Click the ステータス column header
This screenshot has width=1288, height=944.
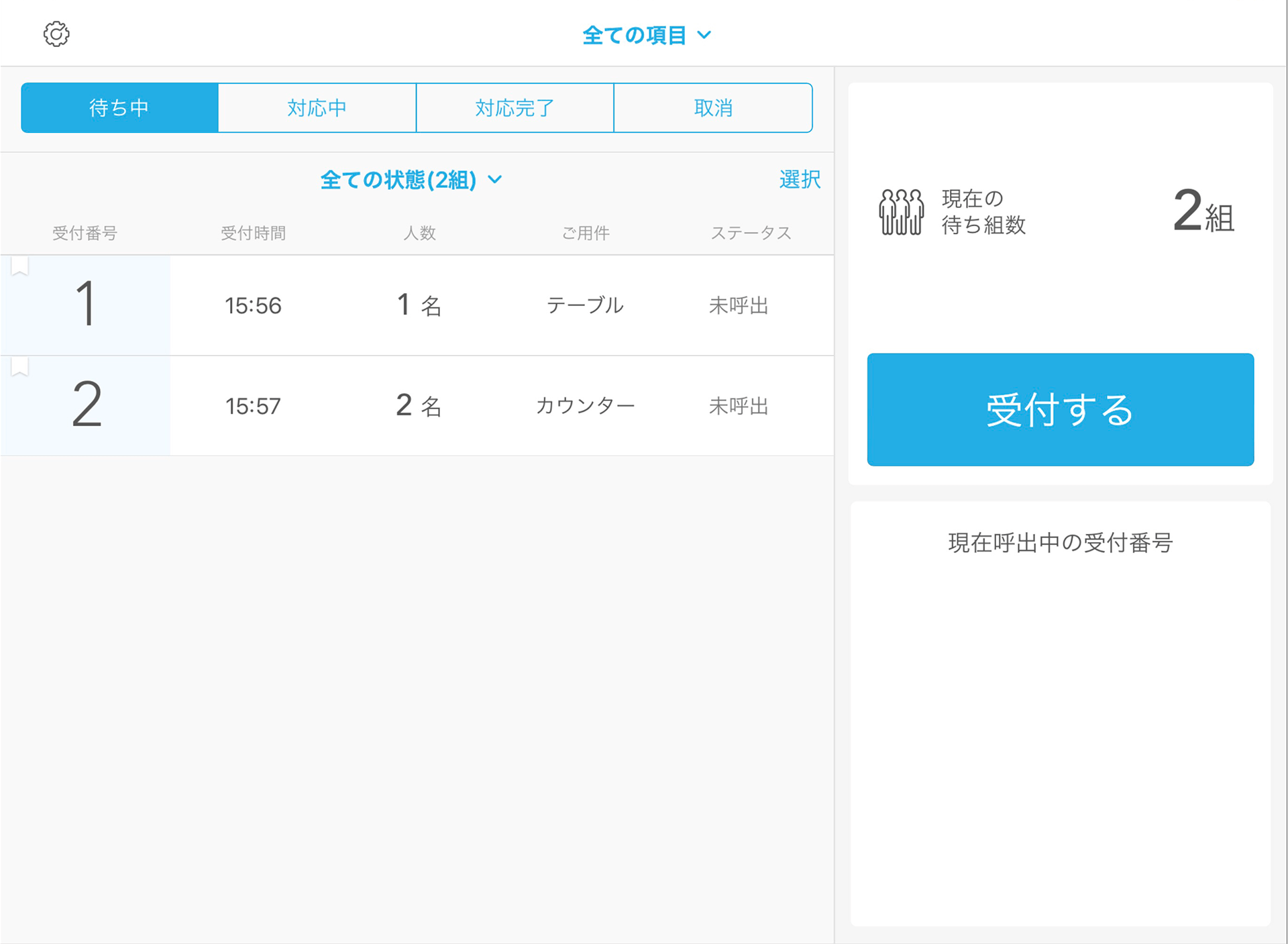(751, 233)
